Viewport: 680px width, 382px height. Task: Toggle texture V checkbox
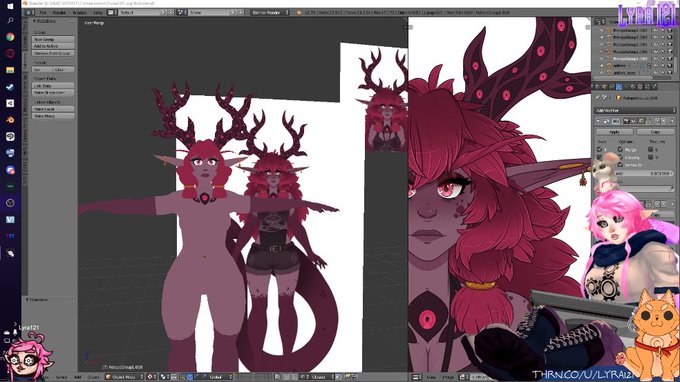point(651,157)
